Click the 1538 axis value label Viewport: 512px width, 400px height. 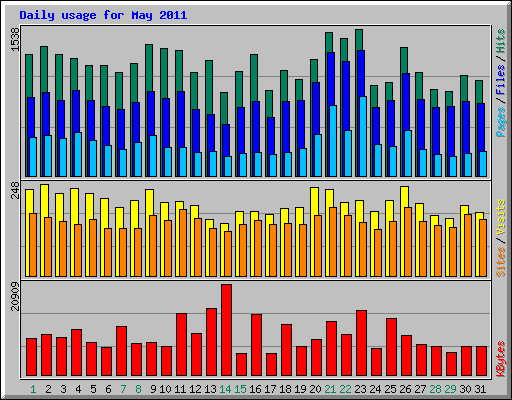(15, 39)
